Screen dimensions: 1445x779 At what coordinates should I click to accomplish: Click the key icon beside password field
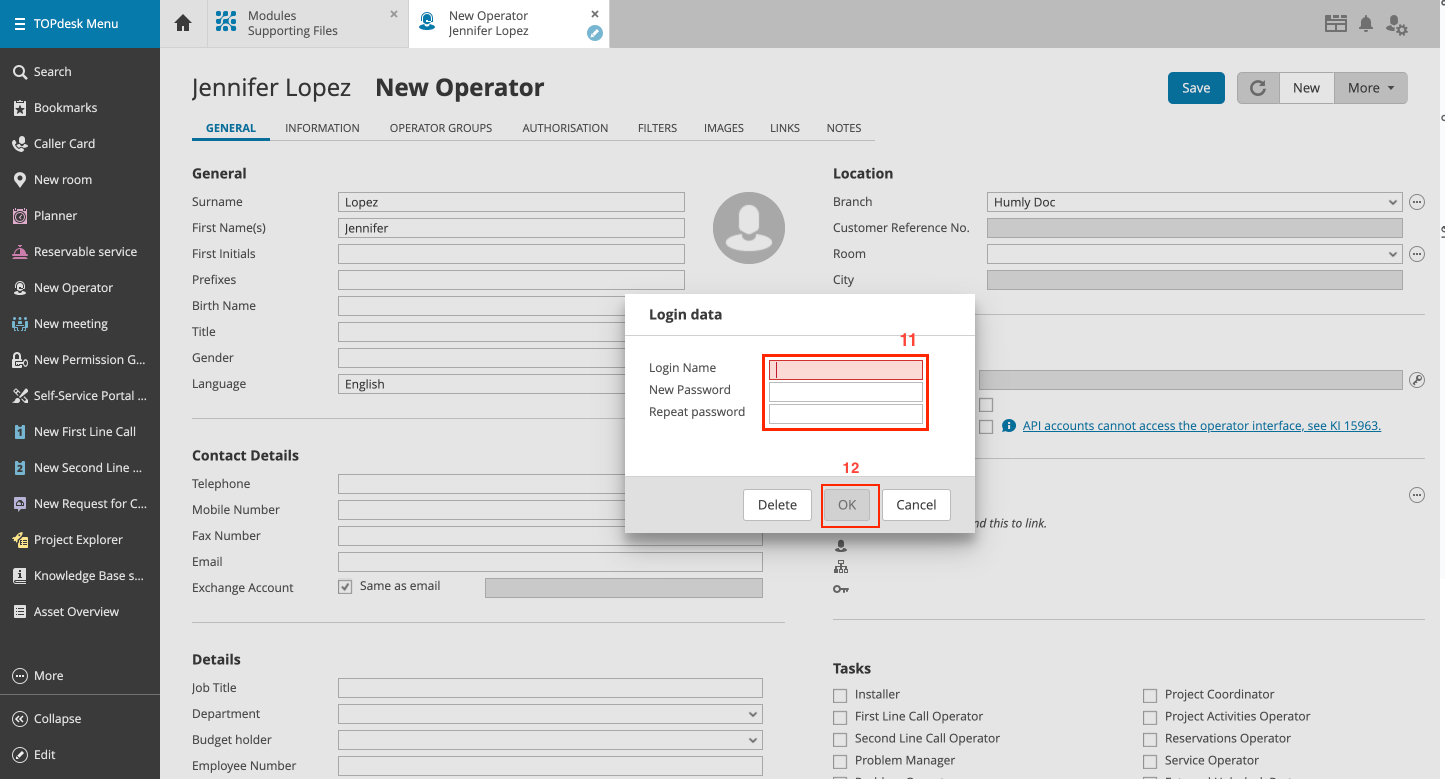pos(1416,380)
